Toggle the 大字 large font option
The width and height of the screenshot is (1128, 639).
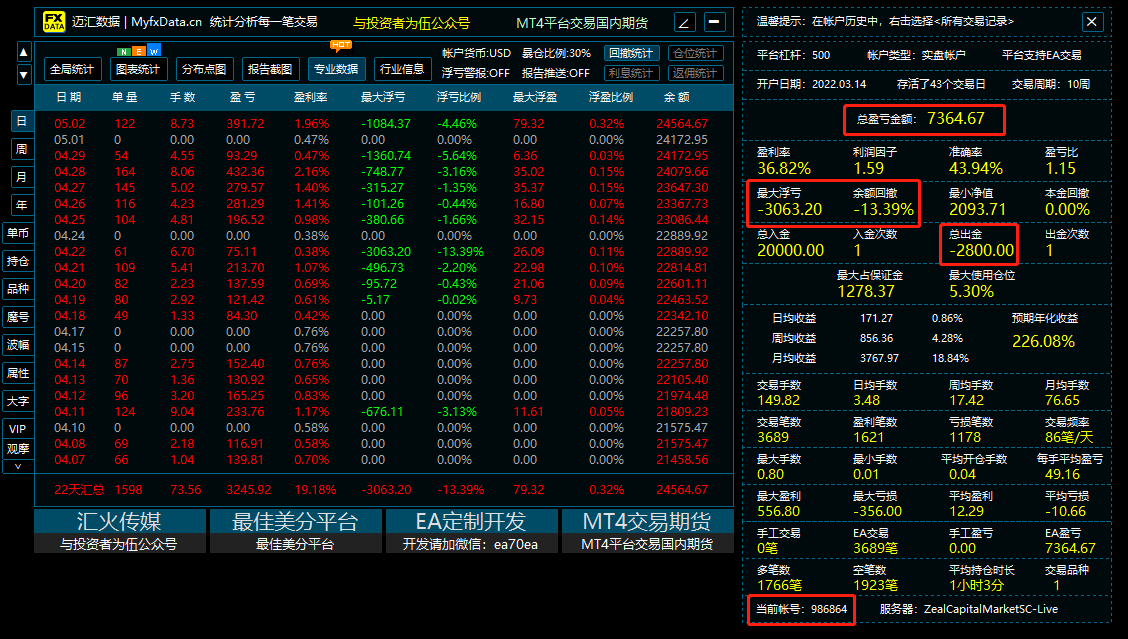pyautogui.click(x=18, y=401)
